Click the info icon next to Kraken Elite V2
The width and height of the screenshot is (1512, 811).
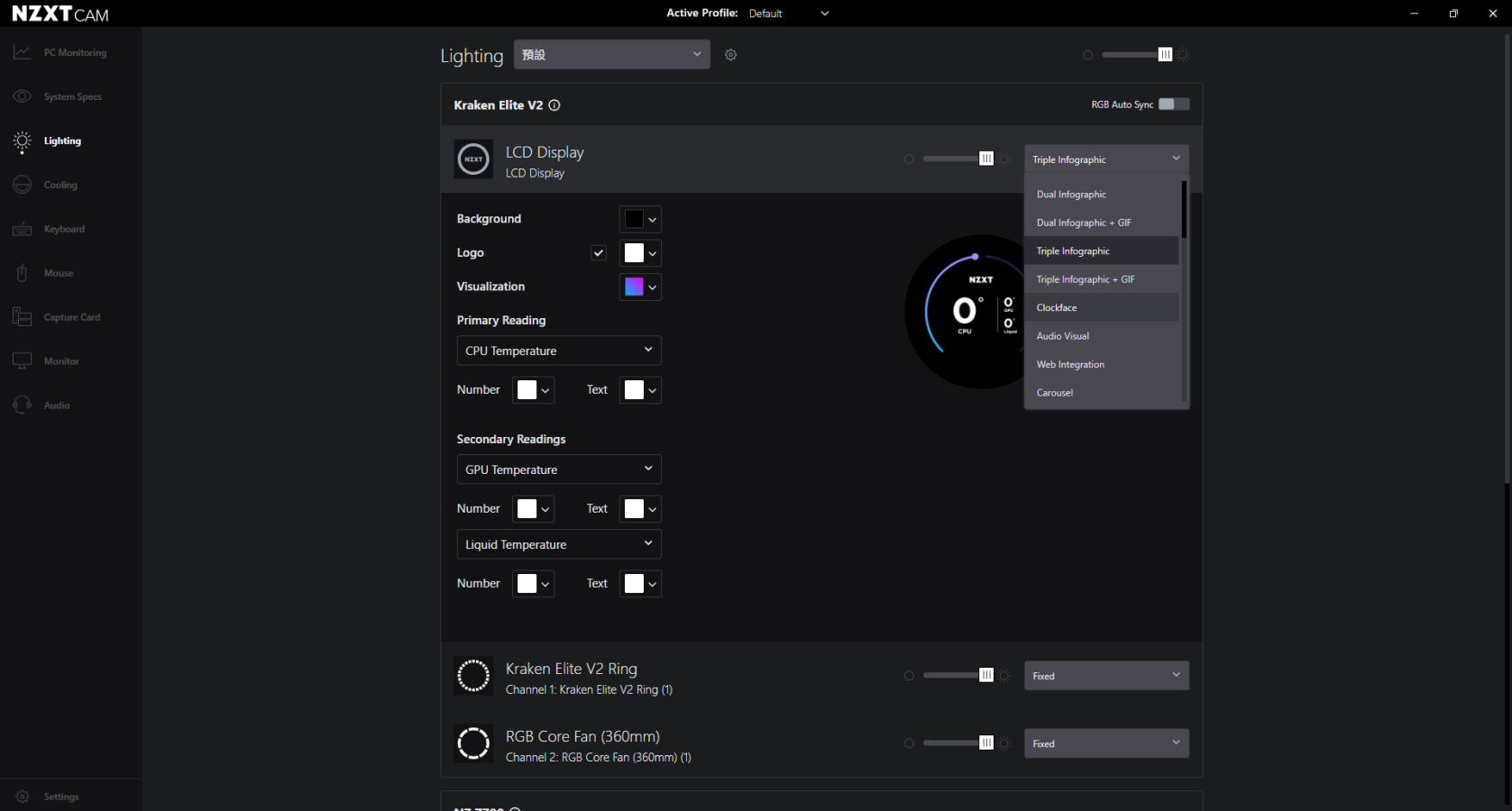(x=554, y=105)
